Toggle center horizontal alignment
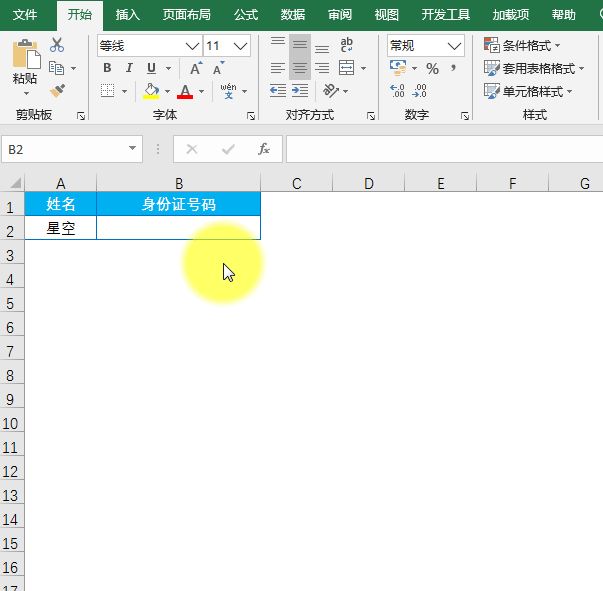 (300, 68)
